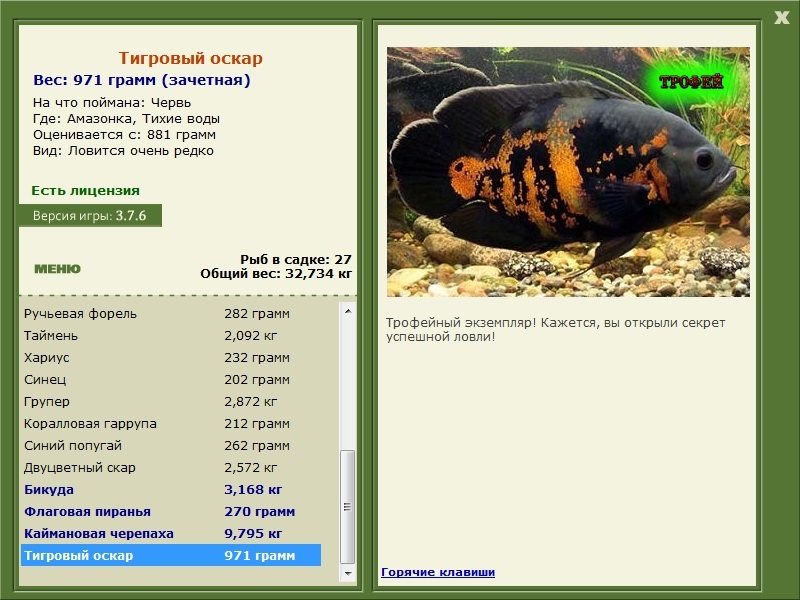Click the Вес: 971 грамм (зачетная) line

[x=142, y=80]
